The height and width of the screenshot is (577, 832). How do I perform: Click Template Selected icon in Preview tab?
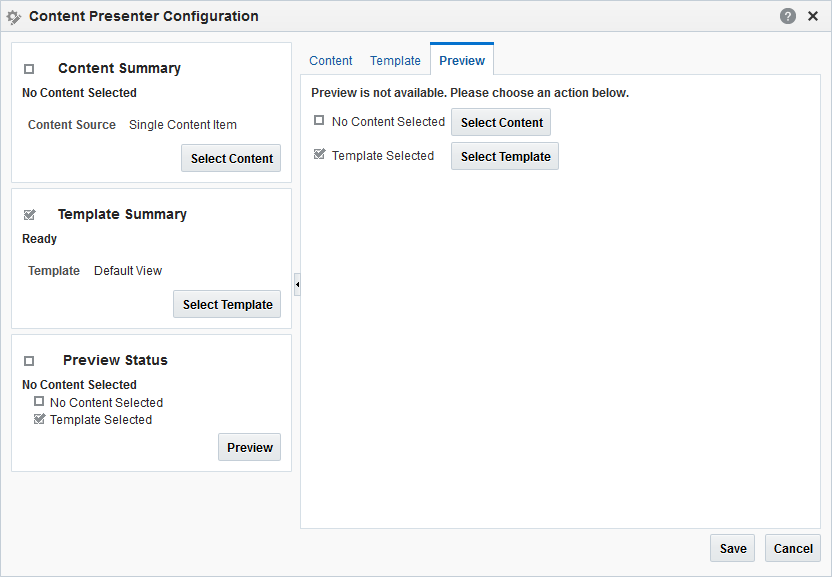tap(319, 155)
